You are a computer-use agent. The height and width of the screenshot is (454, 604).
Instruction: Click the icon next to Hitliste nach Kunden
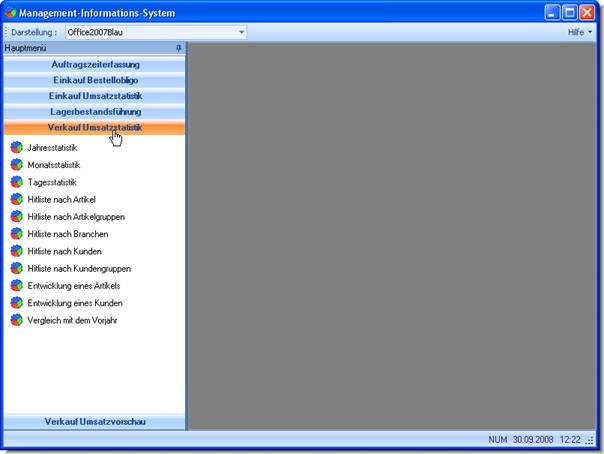(x=17, y=251)
